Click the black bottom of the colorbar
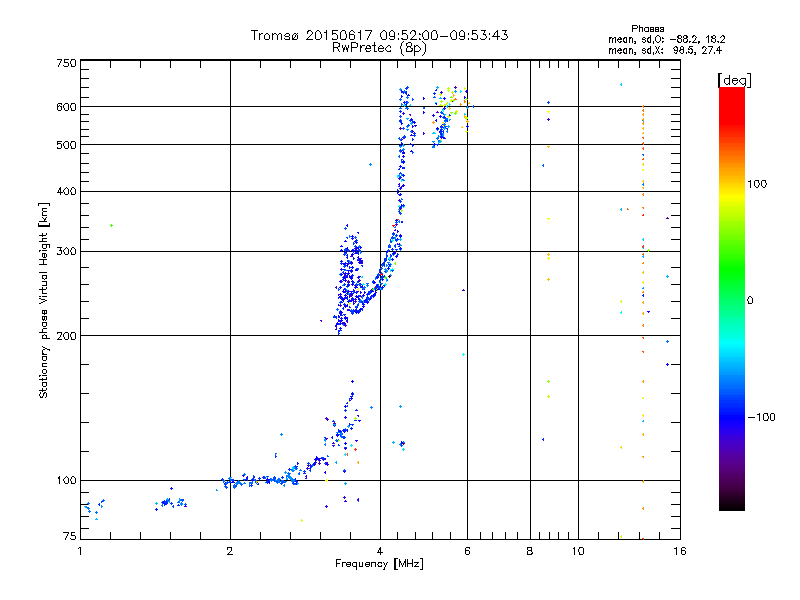The image size is (800, 600). 732,503
